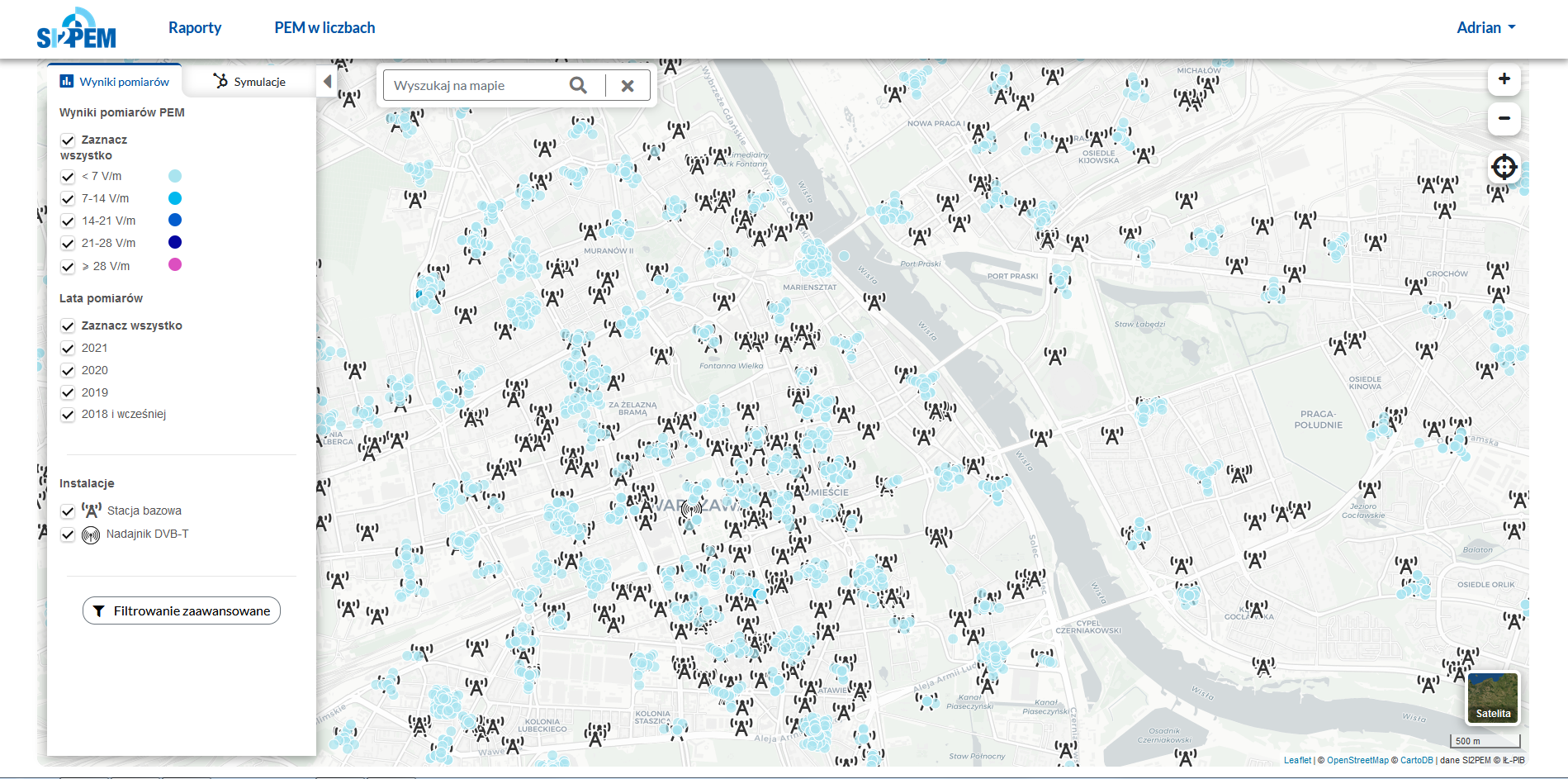Image resolution: width=1568 pixels, height=779 pixels.
Task: Zoom in on the map
Action: (x=1504, y=79)
